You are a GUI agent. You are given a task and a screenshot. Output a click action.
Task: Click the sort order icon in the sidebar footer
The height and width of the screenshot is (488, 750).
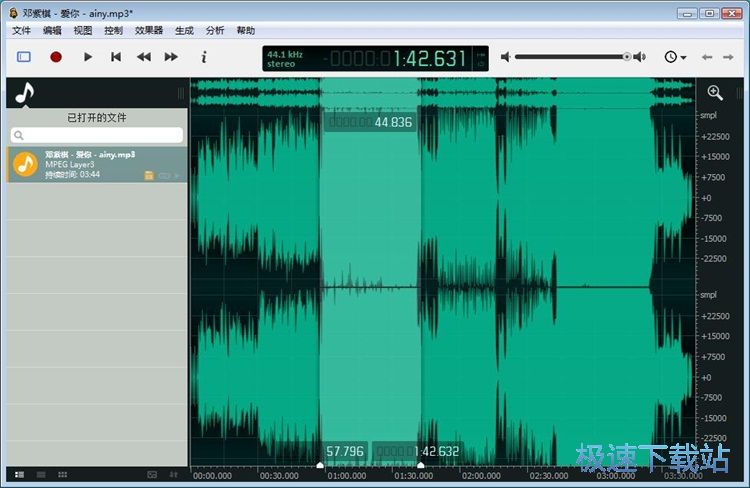(x=173, y=475)
